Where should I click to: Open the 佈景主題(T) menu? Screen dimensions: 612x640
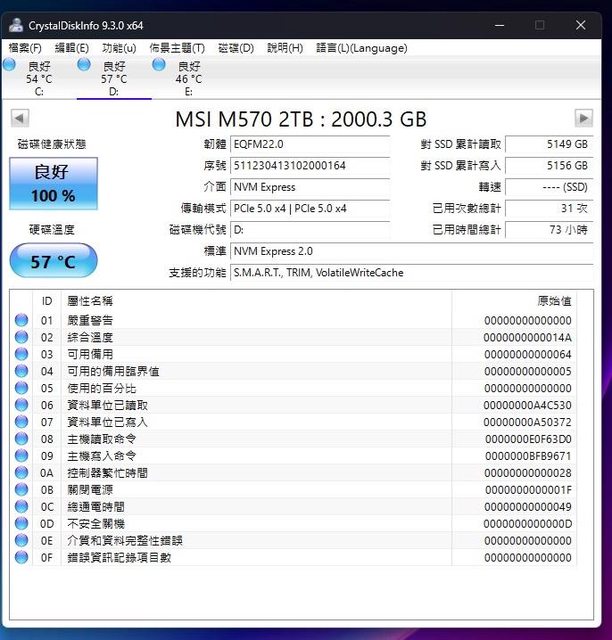177,48
